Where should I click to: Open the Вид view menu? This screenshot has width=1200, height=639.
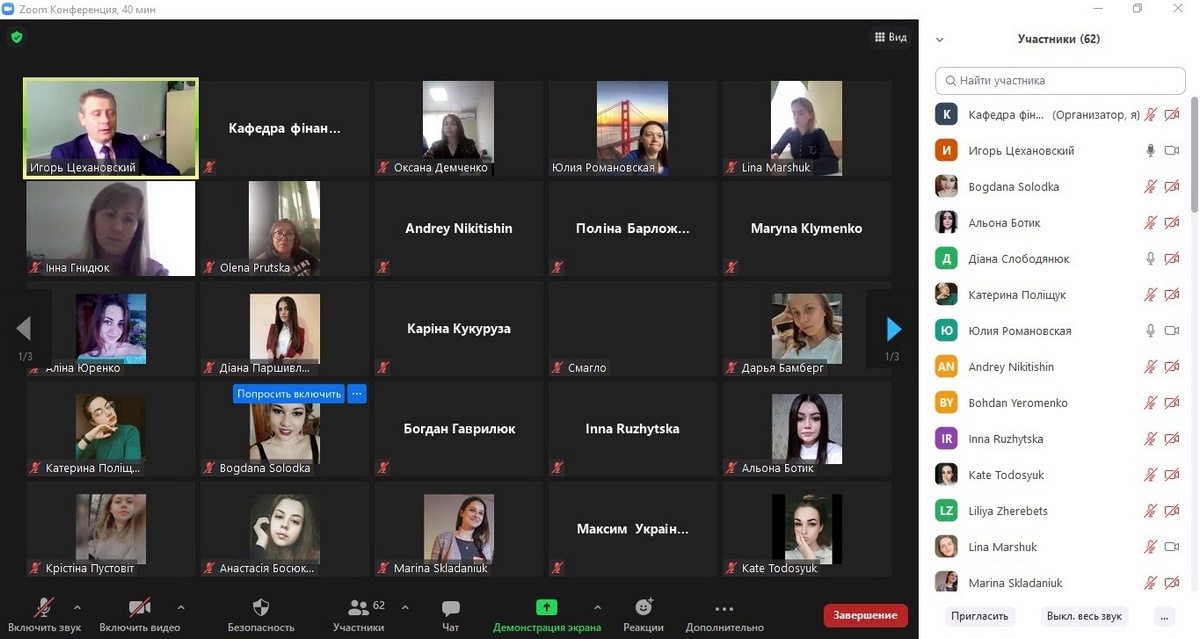pos(890,37)
